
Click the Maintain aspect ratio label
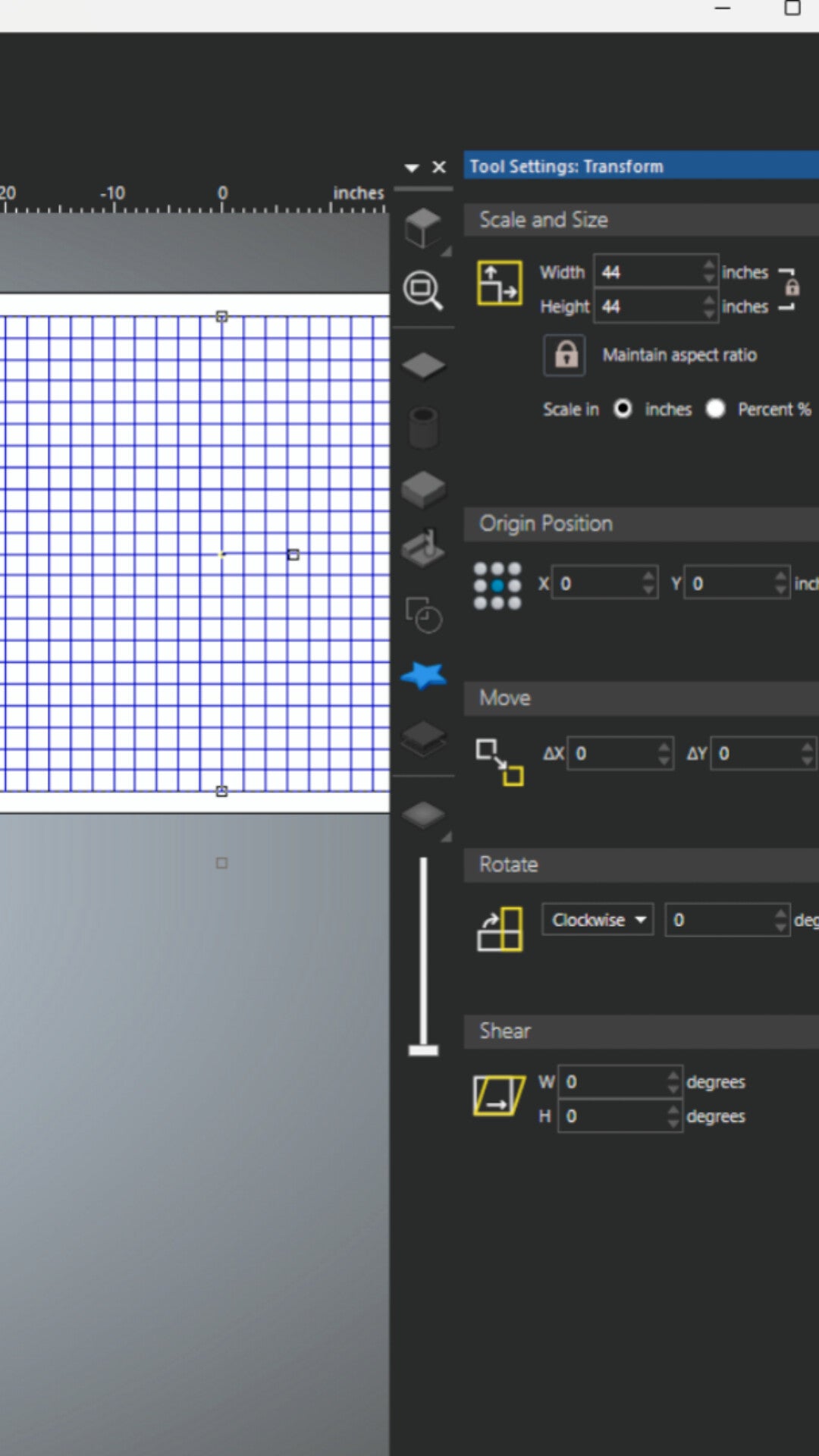[679, 355]
